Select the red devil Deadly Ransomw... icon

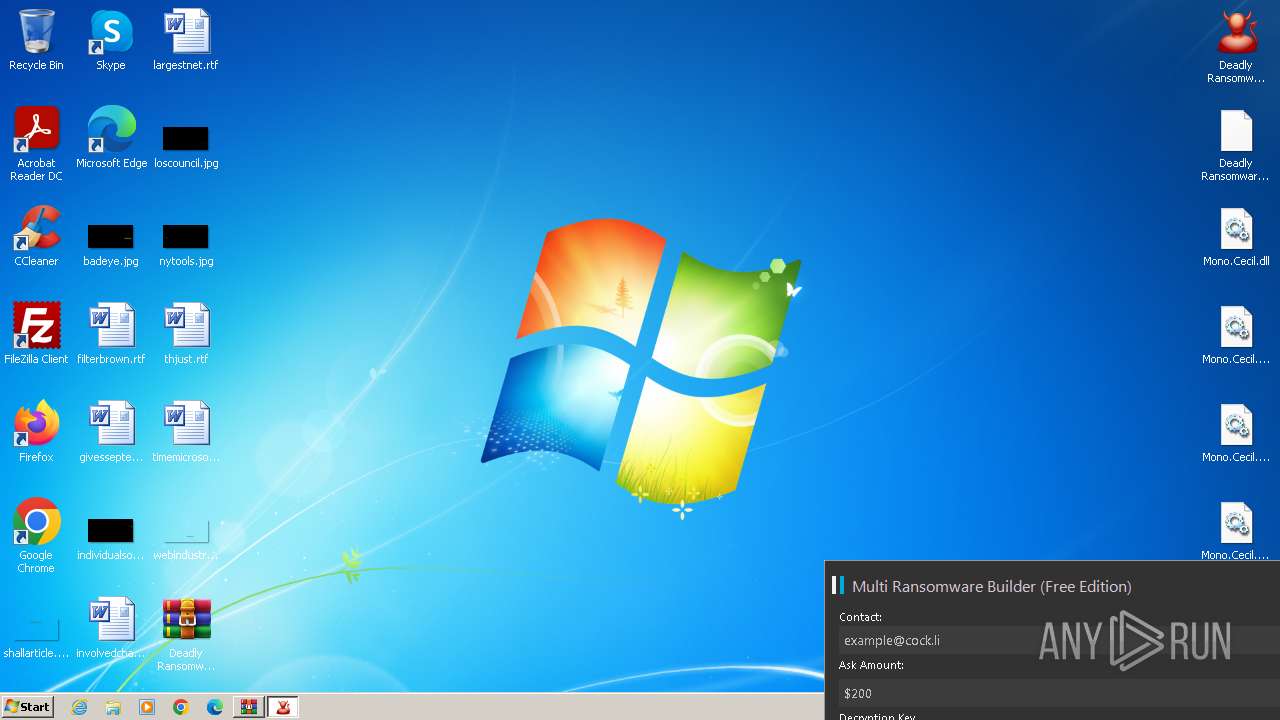click(x=1236, y=46)
